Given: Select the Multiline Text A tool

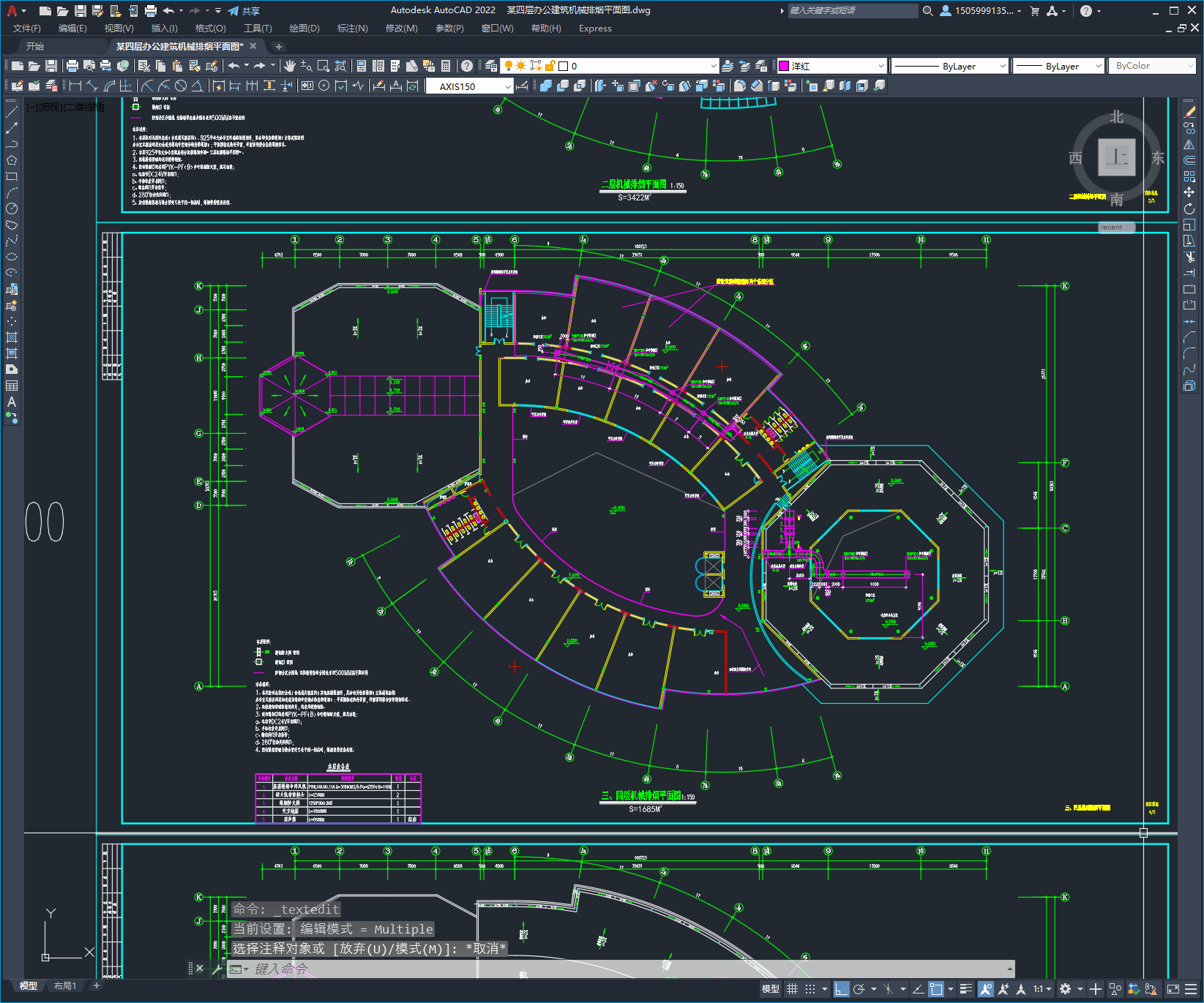Looking at the screenshot, I should coord(12,402).
